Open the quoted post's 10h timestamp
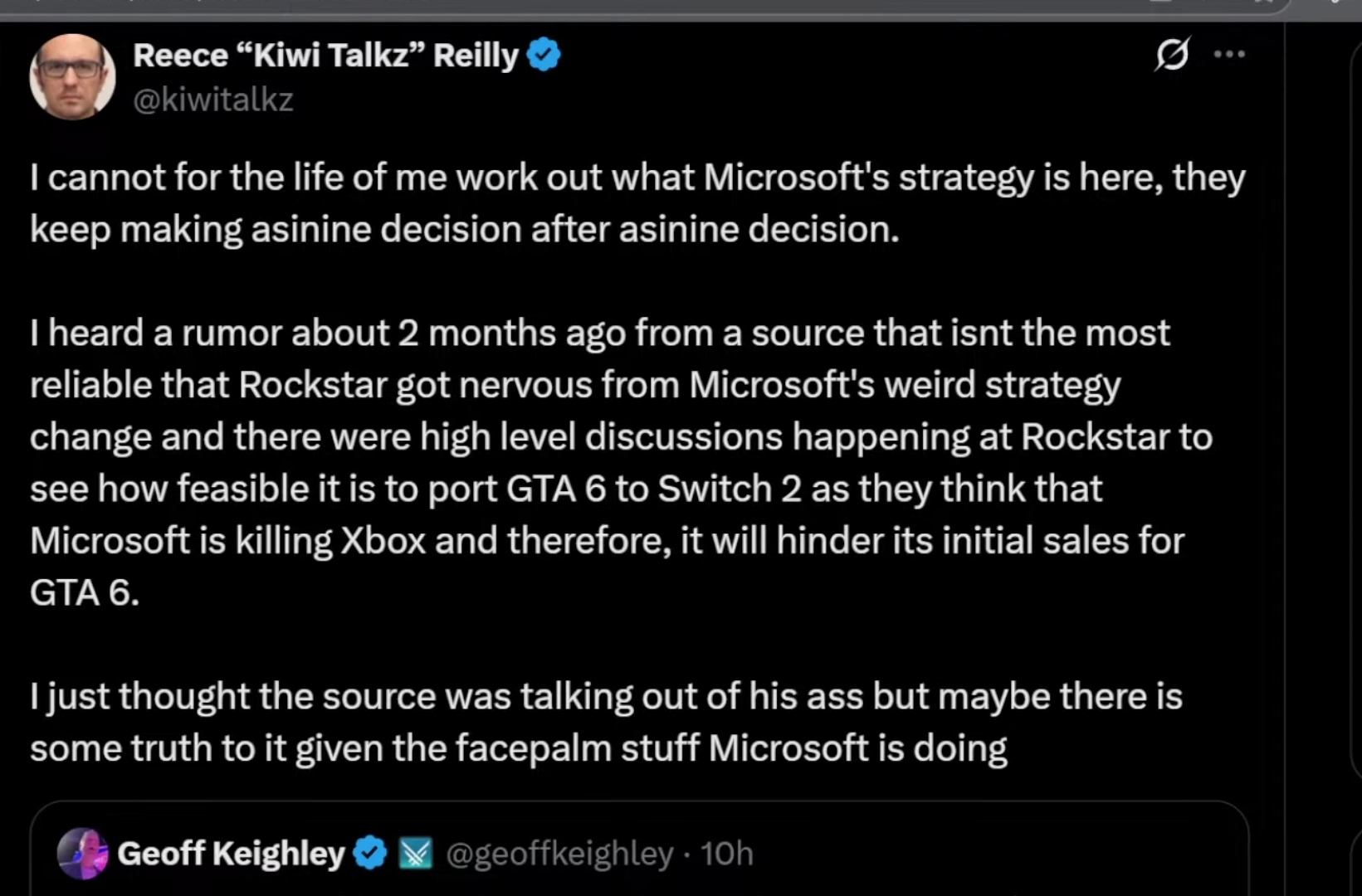This screenshot has width=1362, height=896. pyautogui.click(x=727, y=853)
